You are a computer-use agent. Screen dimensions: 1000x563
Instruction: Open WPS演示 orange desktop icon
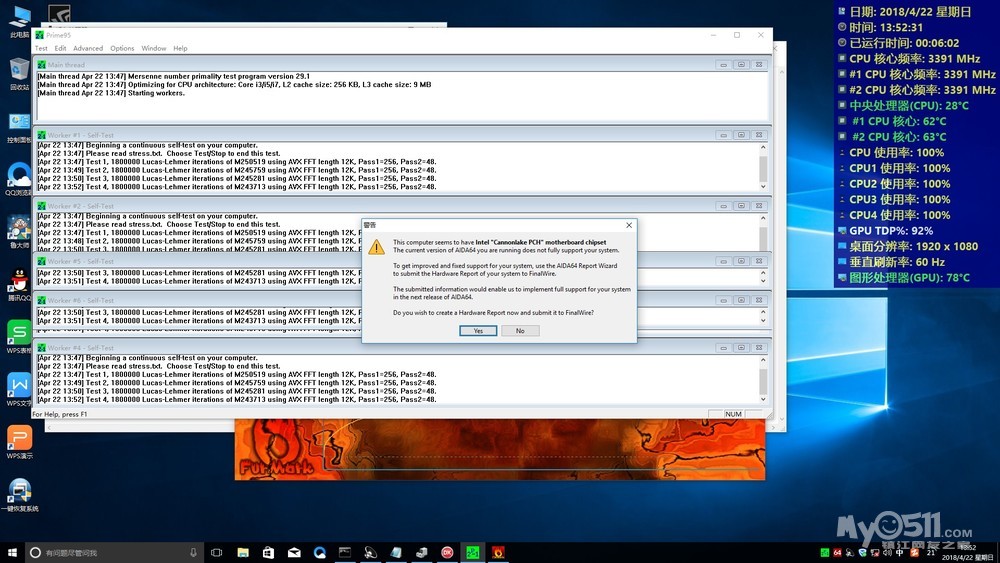pos(19,442)
